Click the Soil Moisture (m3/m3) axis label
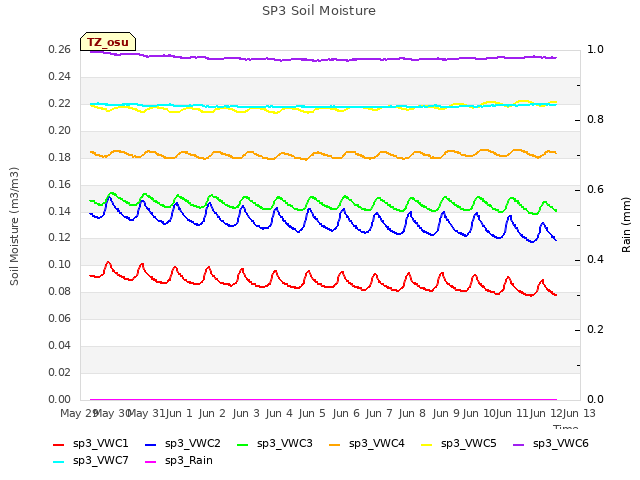 point(14,226)
